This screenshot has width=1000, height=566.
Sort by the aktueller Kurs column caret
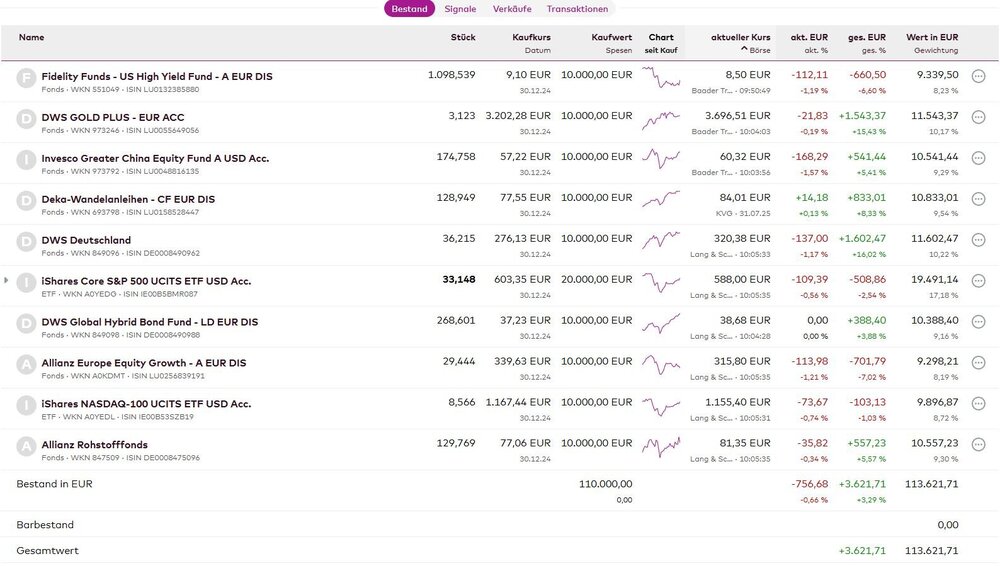pyautogui.click(x=744, y=49)
